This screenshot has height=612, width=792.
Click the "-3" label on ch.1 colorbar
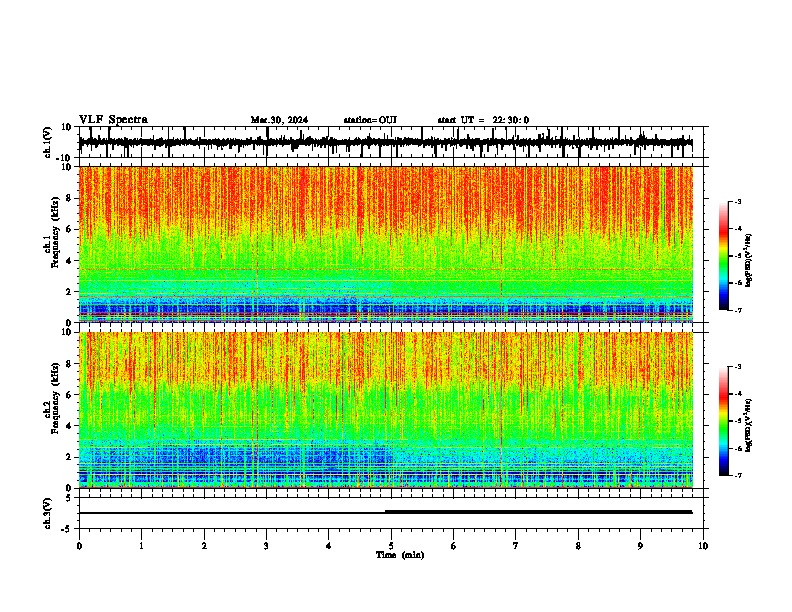tap(738, 201)
